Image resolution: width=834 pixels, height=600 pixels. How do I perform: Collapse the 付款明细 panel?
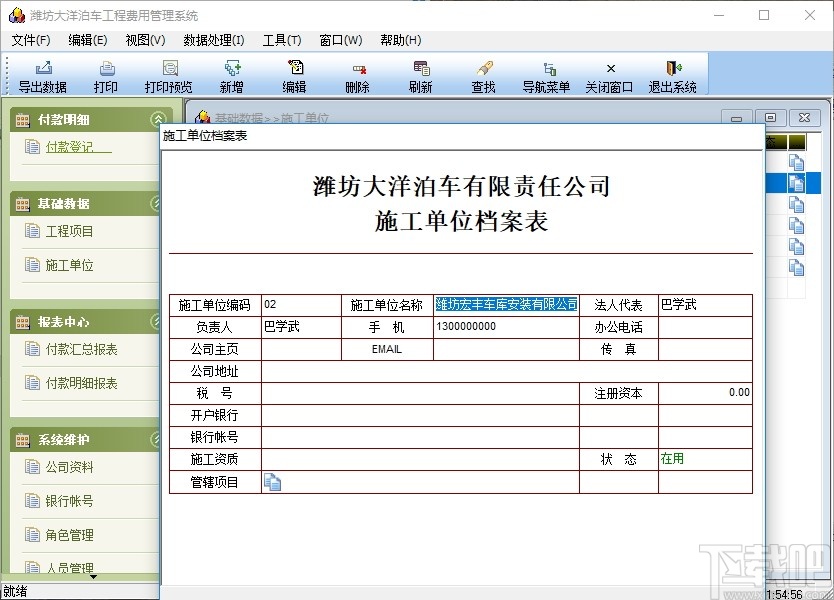coord(158,117)
